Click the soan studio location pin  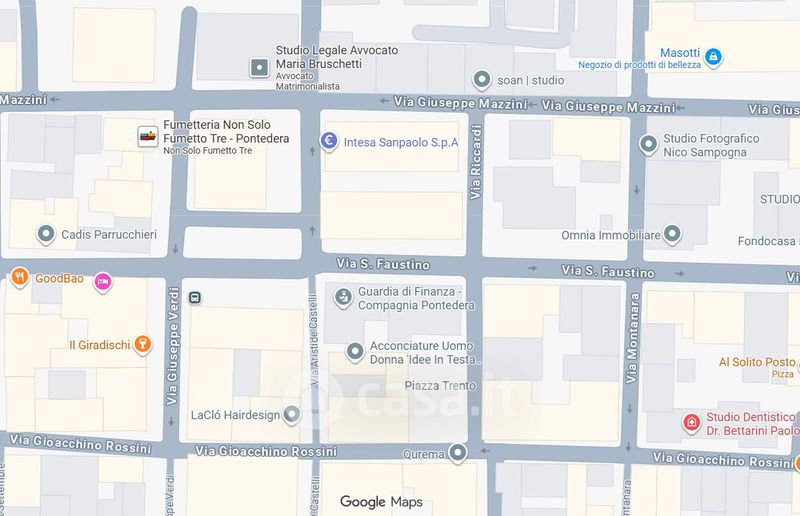tap(482, 79)
